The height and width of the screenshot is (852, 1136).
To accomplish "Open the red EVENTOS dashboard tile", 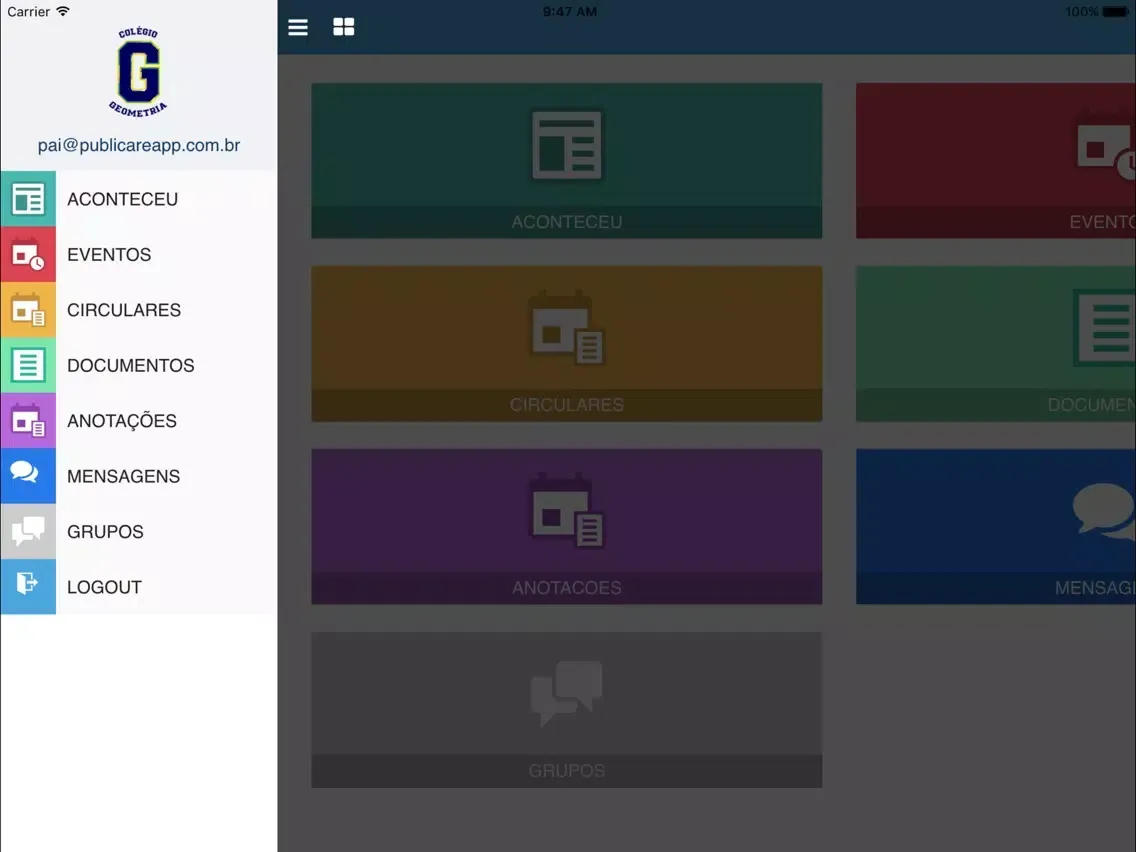I will (995, 161).
